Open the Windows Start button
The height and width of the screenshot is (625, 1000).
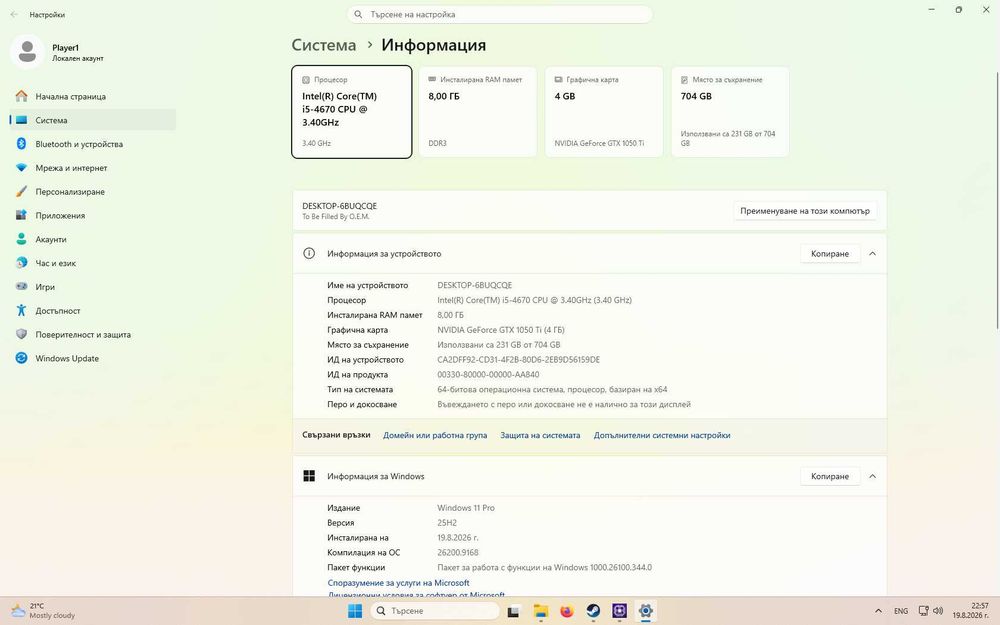point(355,611)
